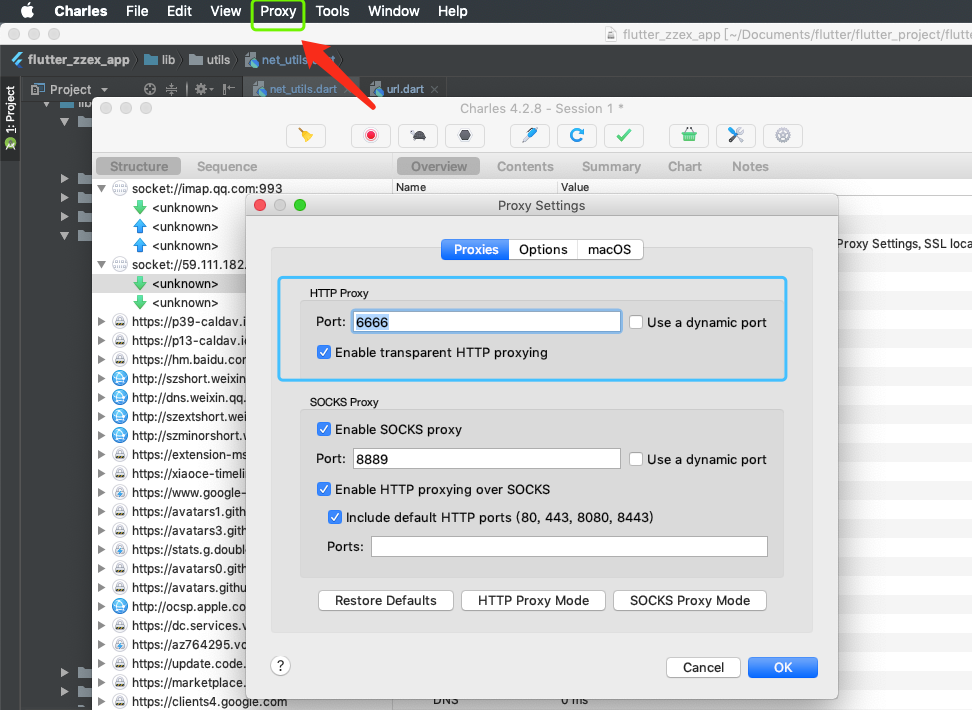
Task: Toggle SOCKS Use a dynamic port checkbox
Action: (x=636, y=459)
